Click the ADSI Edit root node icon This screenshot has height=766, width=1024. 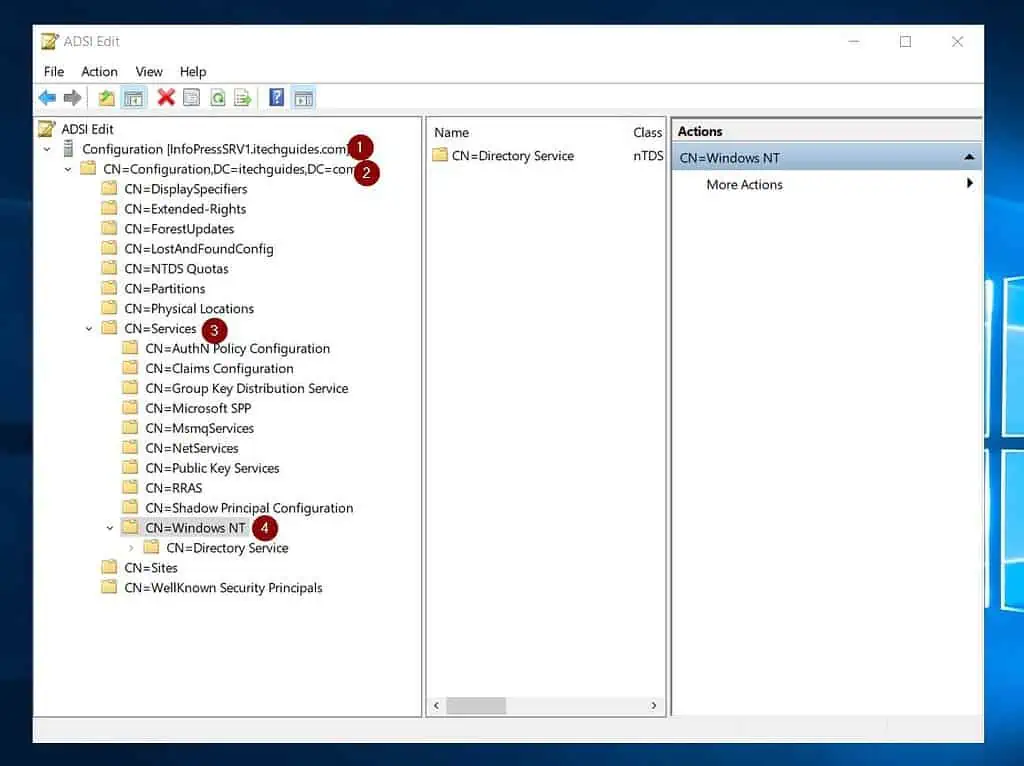(x=46, y=129)
